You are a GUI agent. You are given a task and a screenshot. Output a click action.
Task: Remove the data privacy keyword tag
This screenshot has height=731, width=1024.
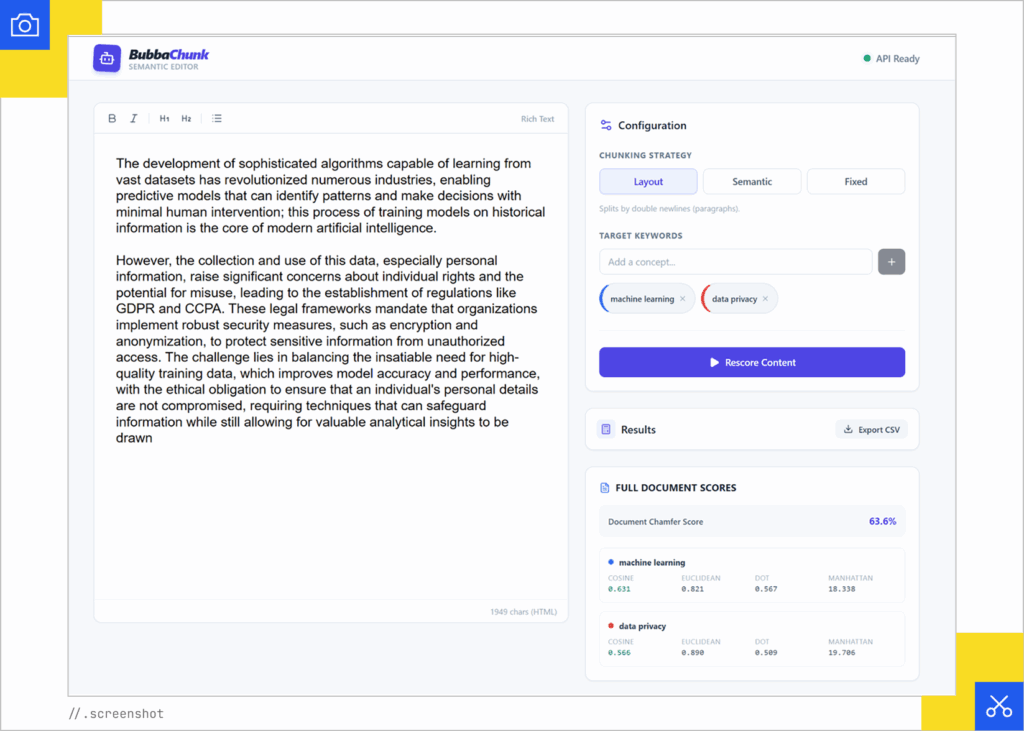coord(765,299)
